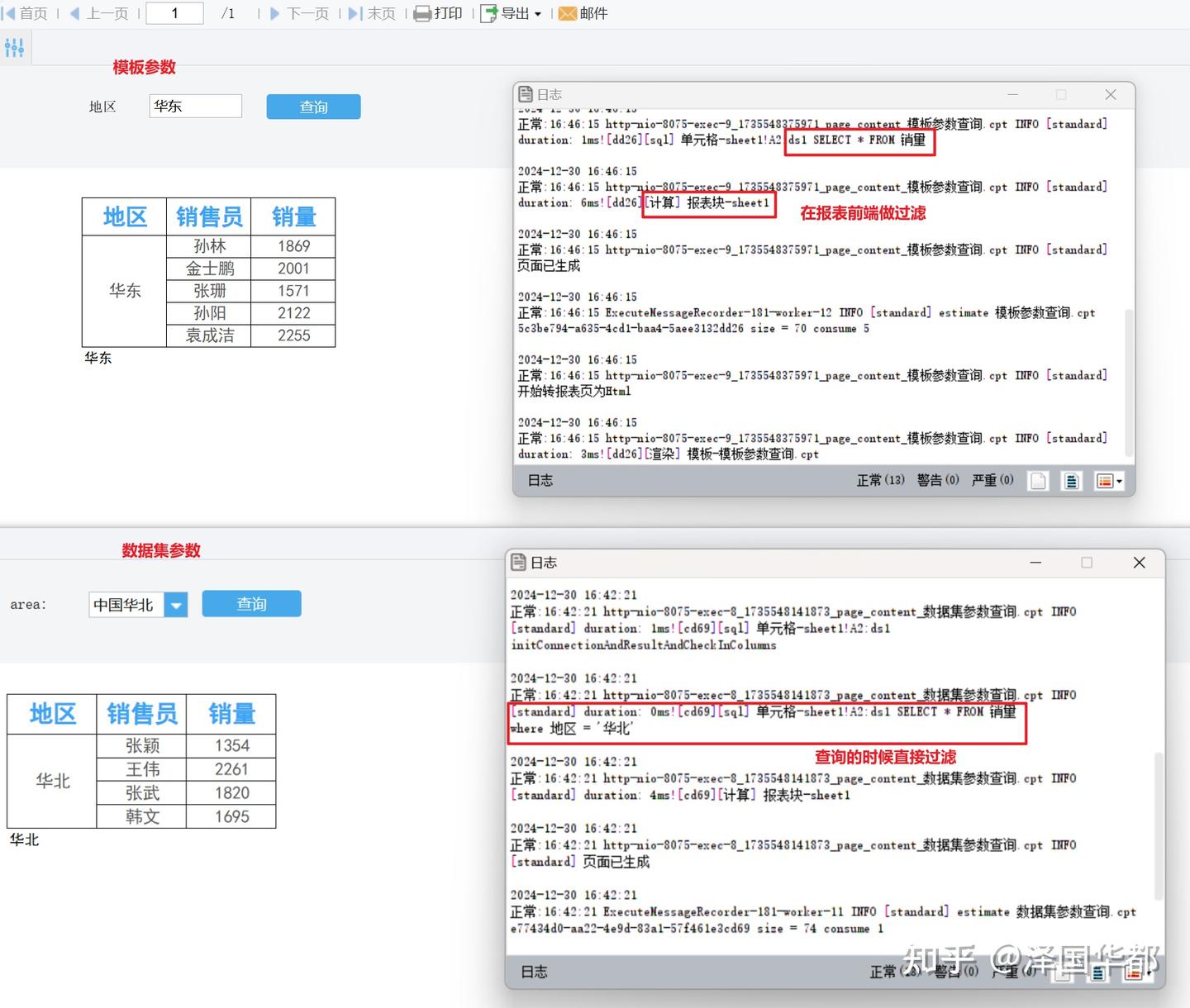
Task: Click the top 查询 query button
Action: [x=313, y=107]
